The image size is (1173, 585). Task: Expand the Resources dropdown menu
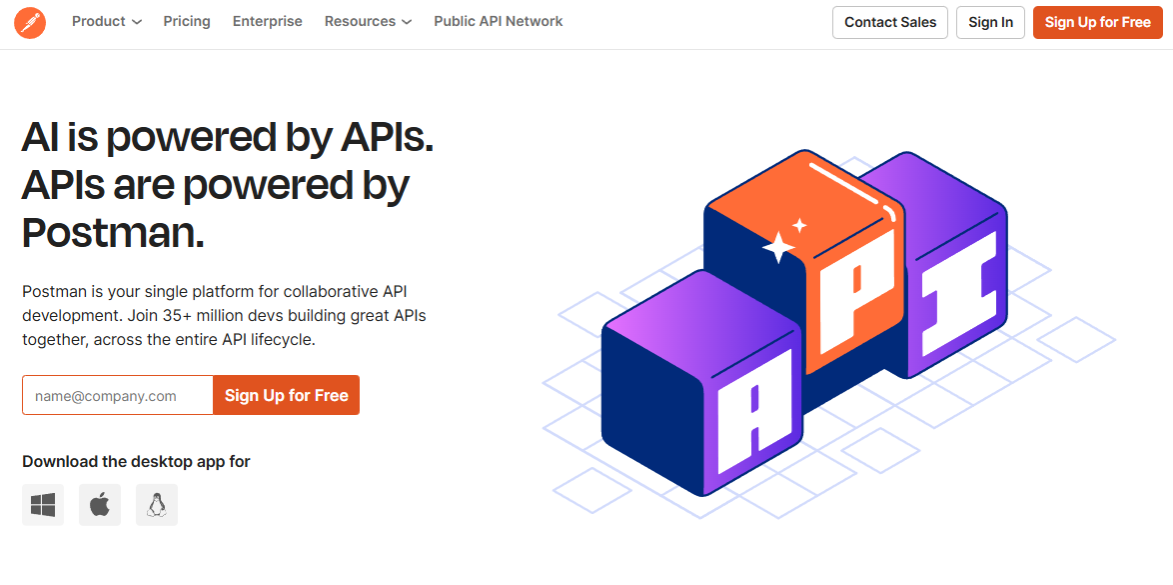[x=367, y=22]
